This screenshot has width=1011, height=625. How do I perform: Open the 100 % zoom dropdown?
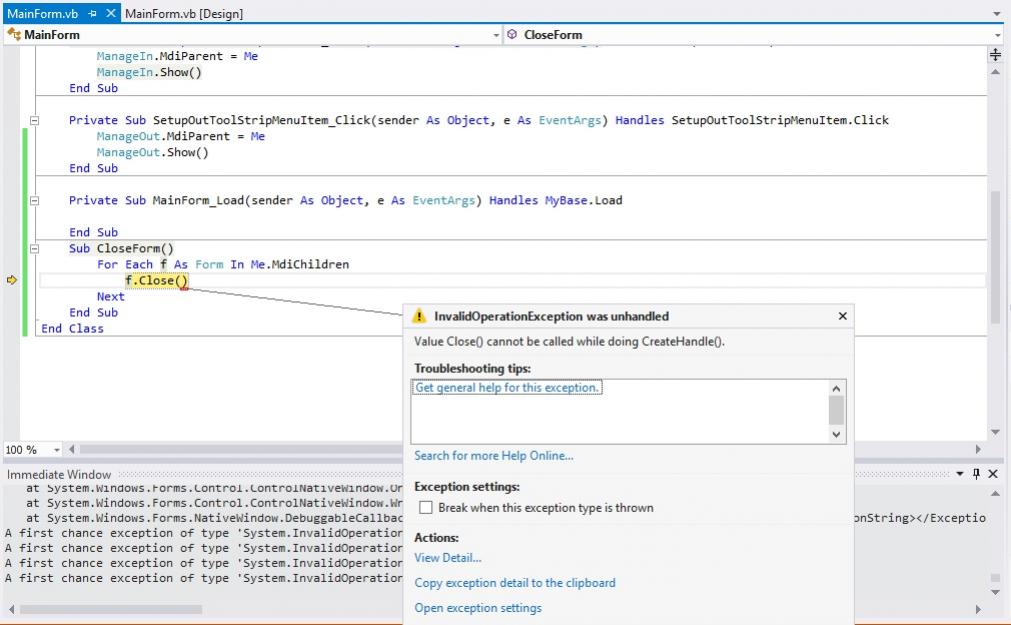click(x=57, y=450)
